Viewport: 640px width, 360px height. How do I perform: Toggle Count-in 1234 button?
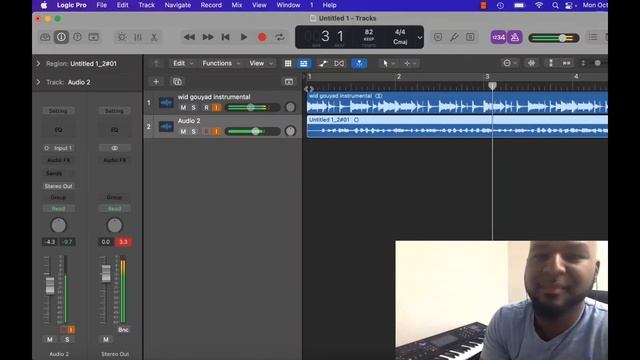(498, 37)
